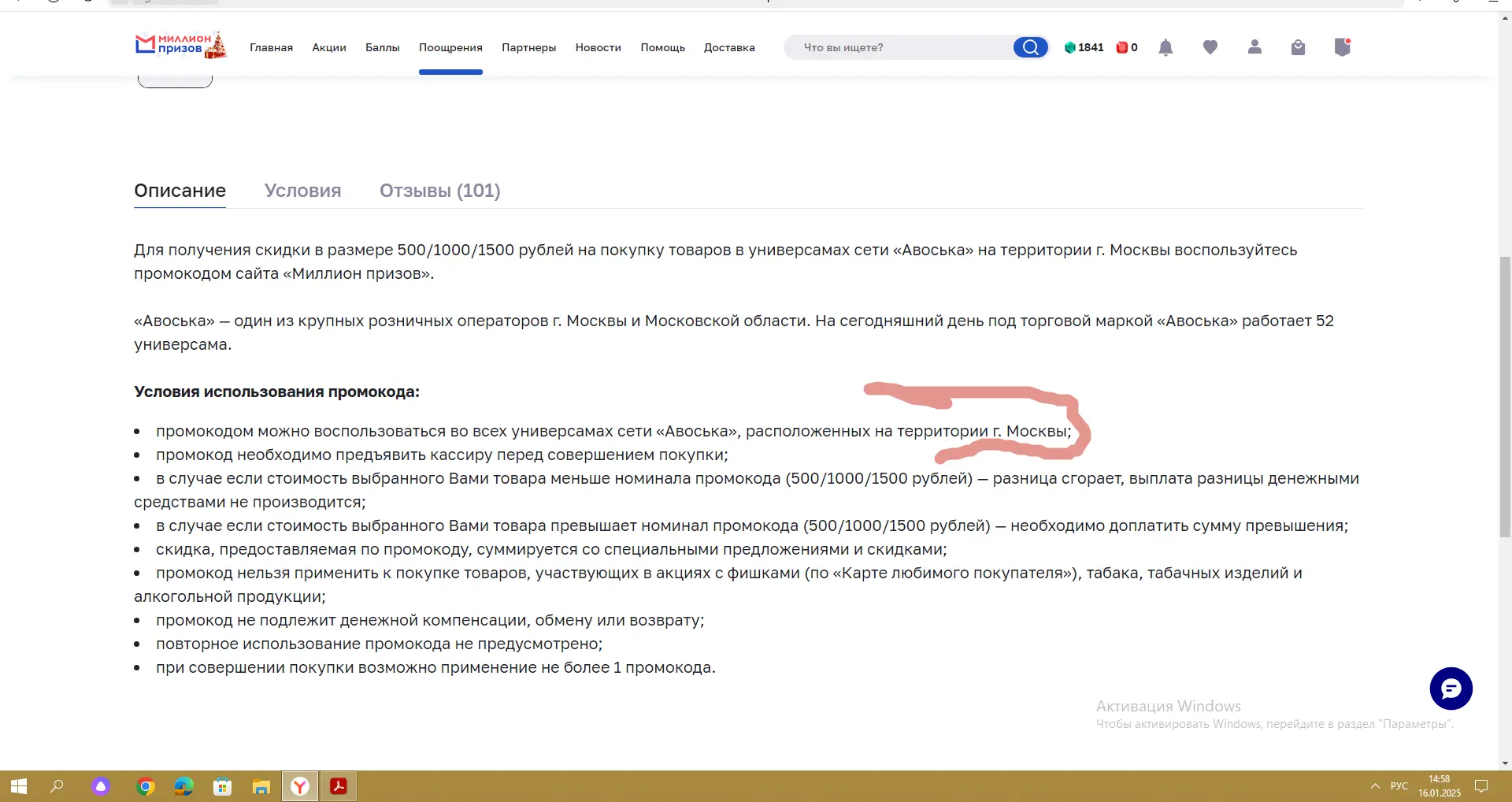Open Windows taskbar search
Image resolution: width=1512 pixels, height=802 pixels.
[x=57, y=786]
